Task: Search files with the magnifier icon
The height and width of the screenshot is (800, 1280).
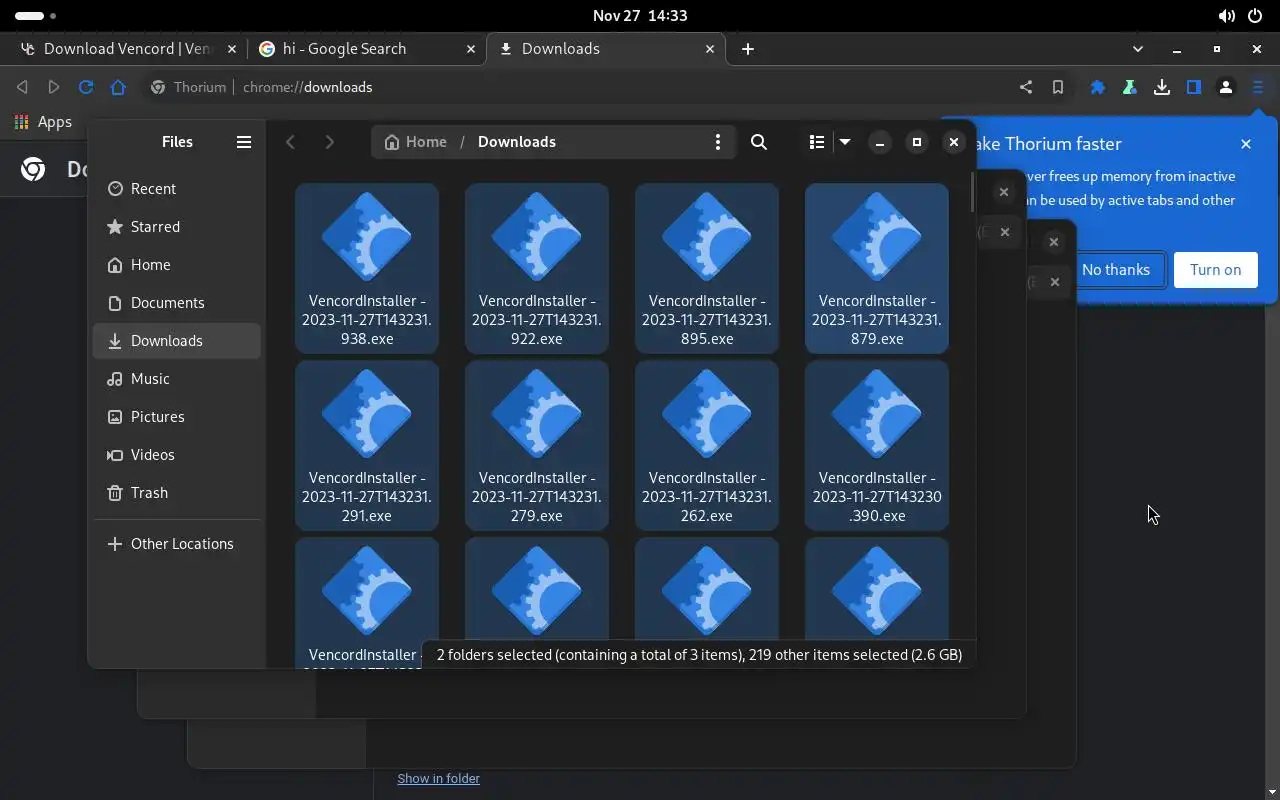Action: (759, 142)
